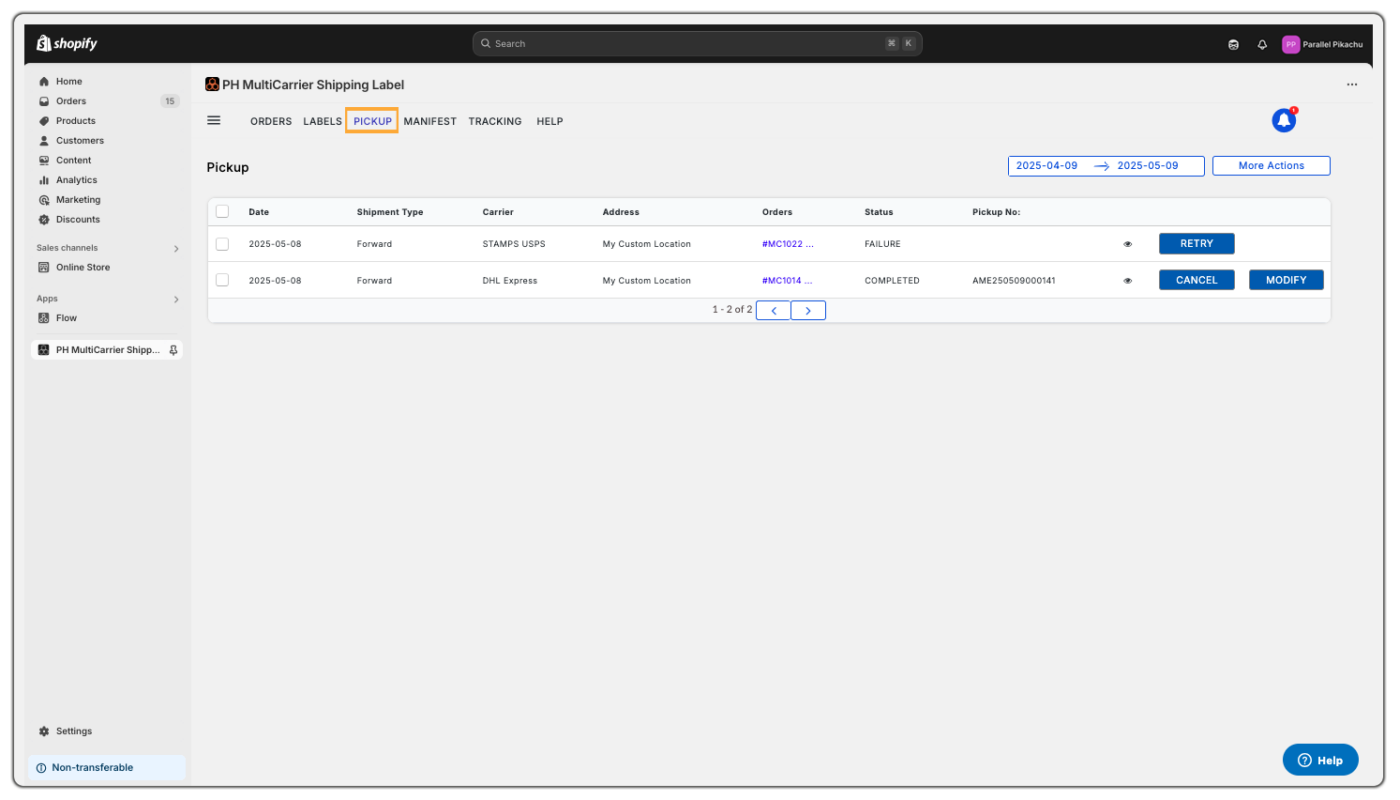The width and height of the screenshot is (1400, 800).
Task: Click the floating Help button
Action: pos(1320,760)
